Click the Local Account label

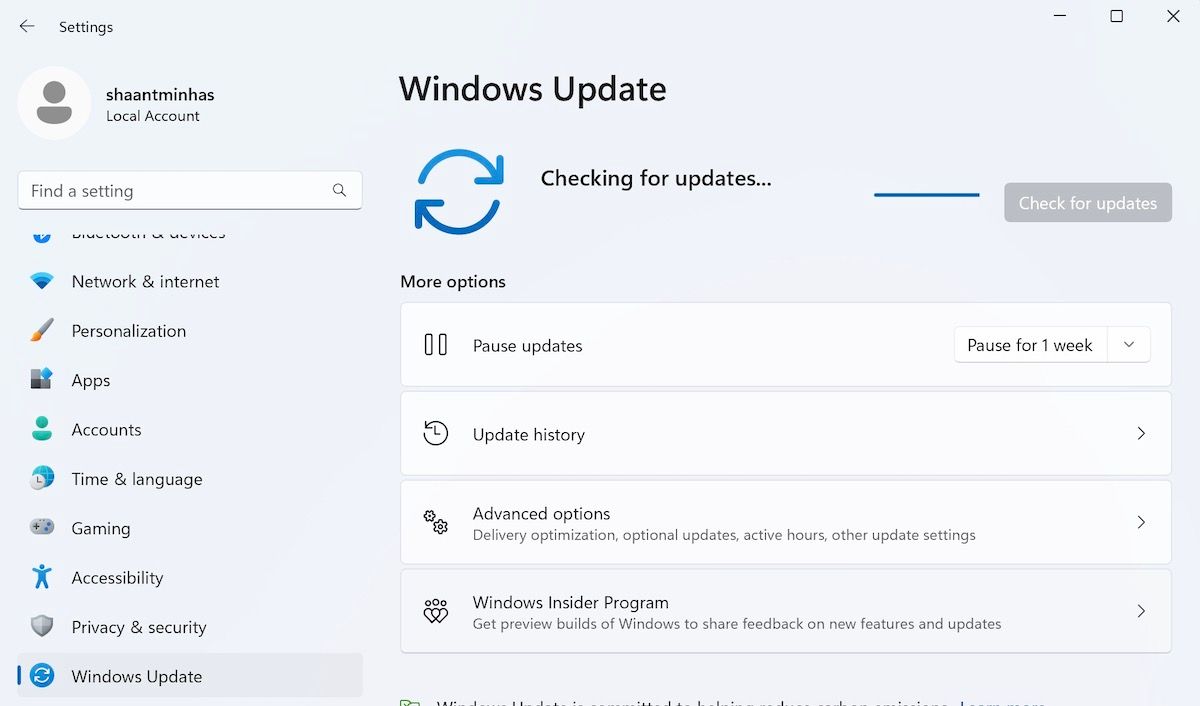pos(153,116)
